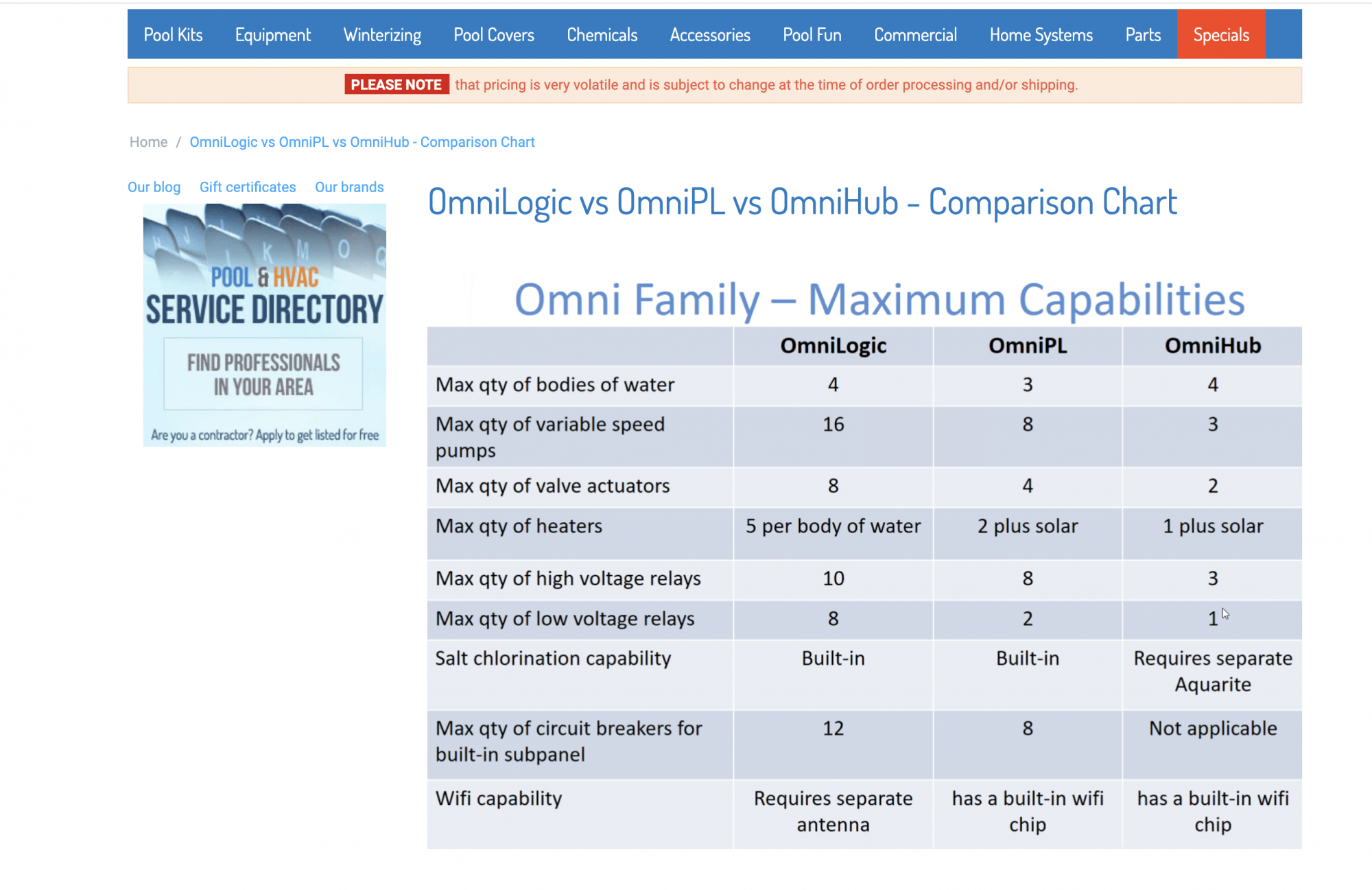Go to the Commercial section
This screenshot has height=890, width=1372.
(916, 35)
